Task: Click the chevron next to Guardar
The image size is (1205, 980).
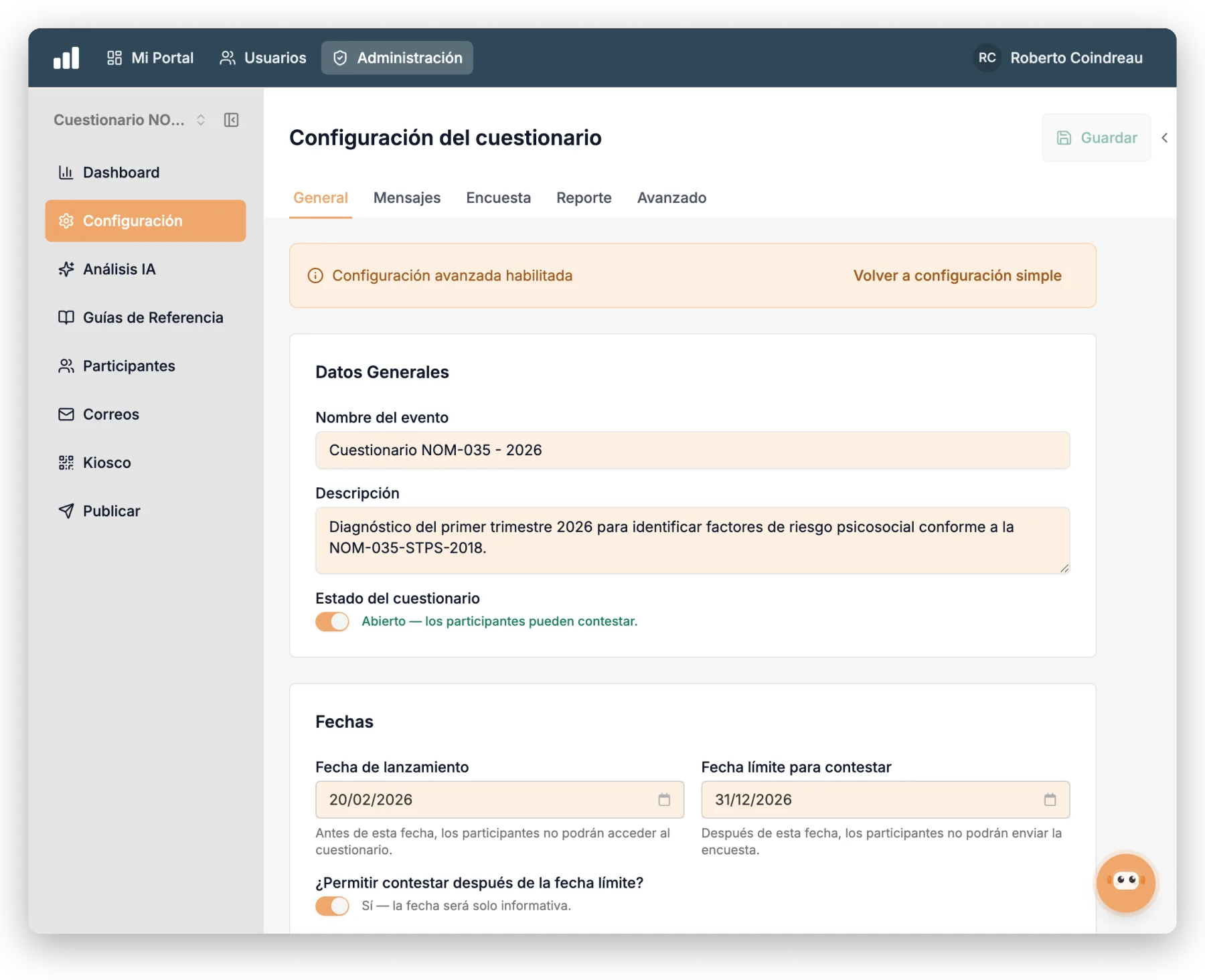Action: point(1164,138)
